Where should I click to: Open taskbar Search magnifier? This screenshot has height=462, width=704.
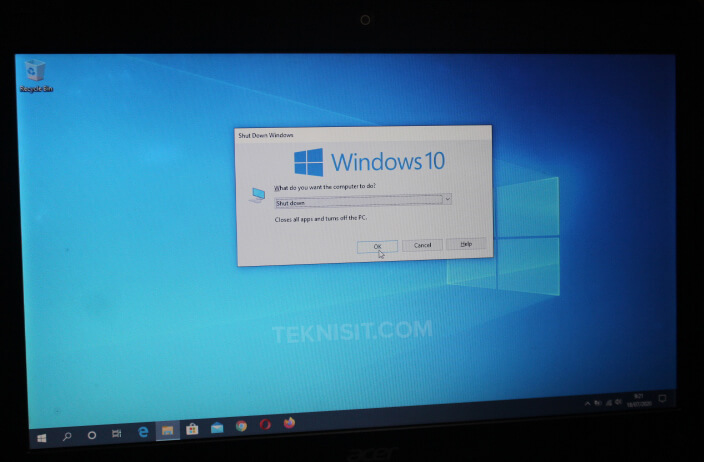[x=67, y=436]
